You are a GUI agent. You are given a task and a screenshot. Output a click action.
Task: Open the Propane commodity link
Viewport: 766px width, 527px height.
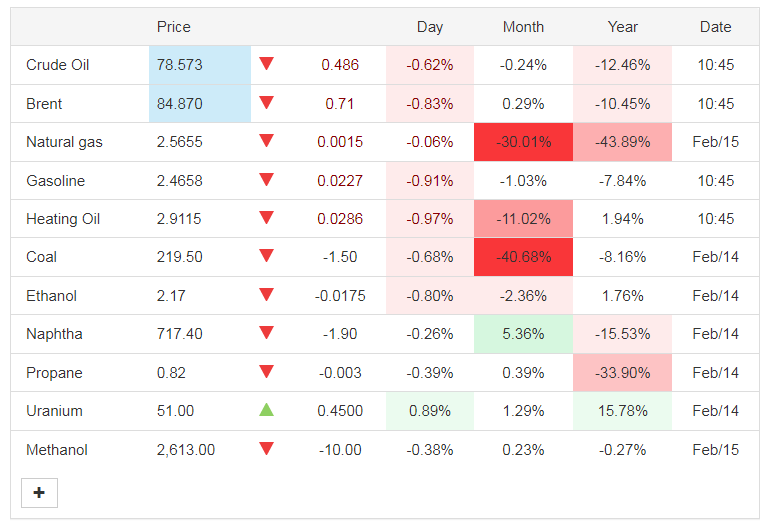54,373
